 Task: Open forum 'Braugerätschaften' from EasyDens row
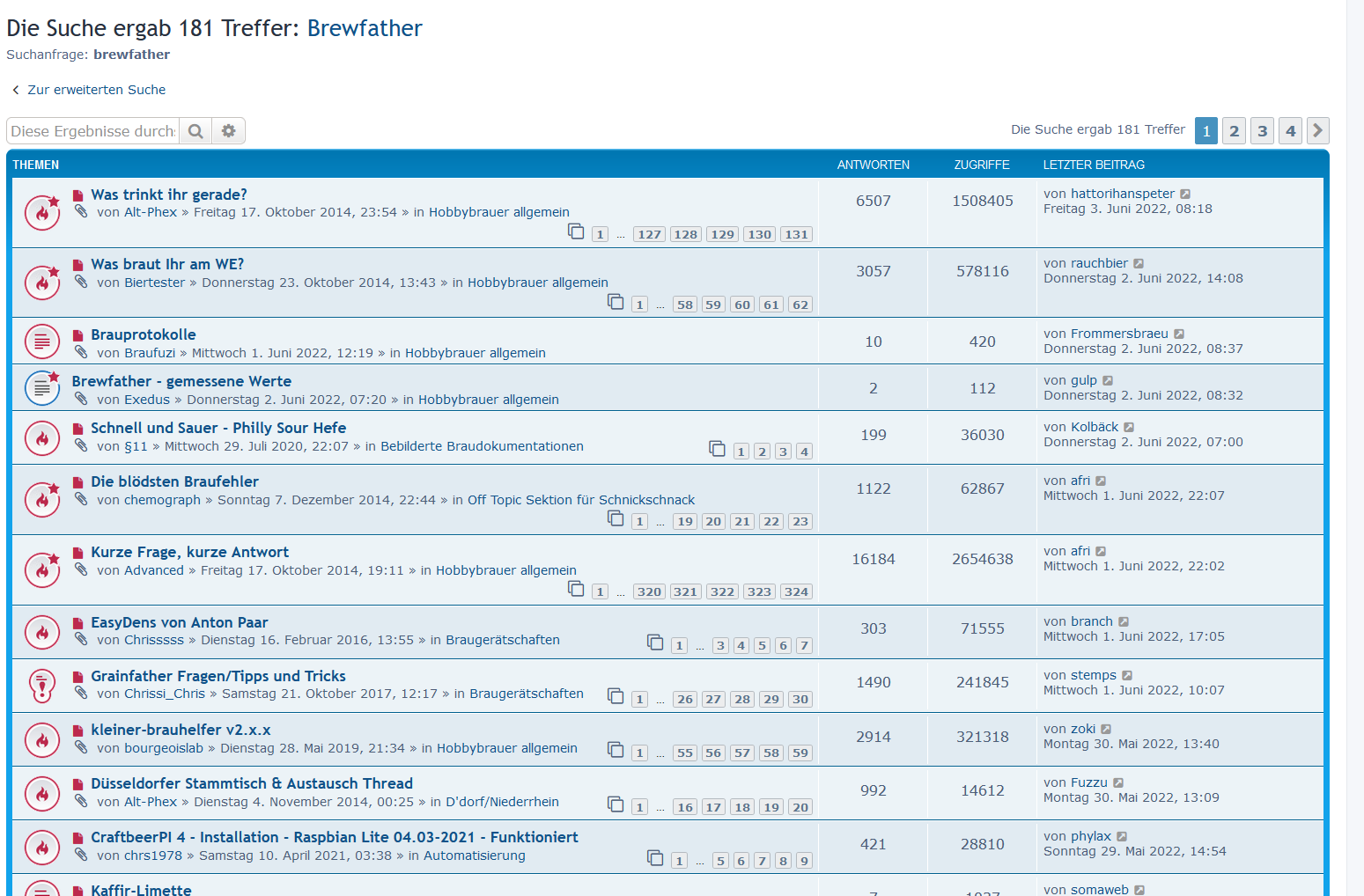pos(502,640)
